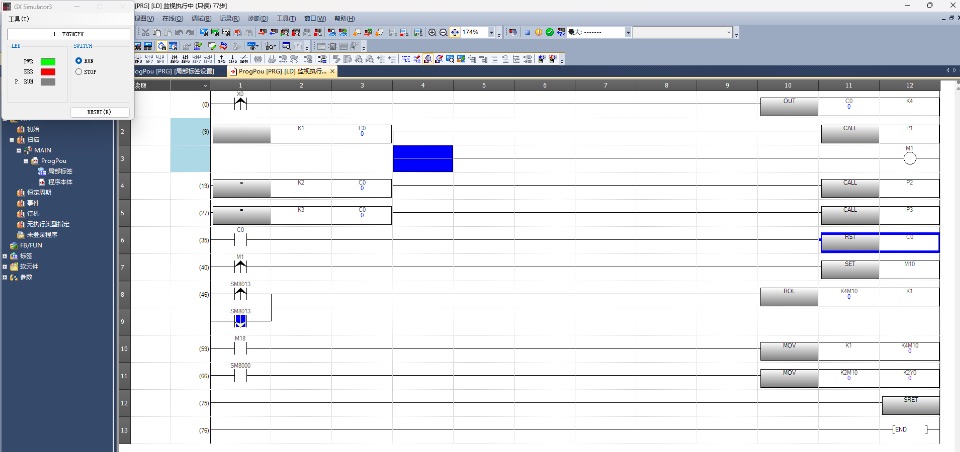Open the 工具(T) menu in main window

286,19
